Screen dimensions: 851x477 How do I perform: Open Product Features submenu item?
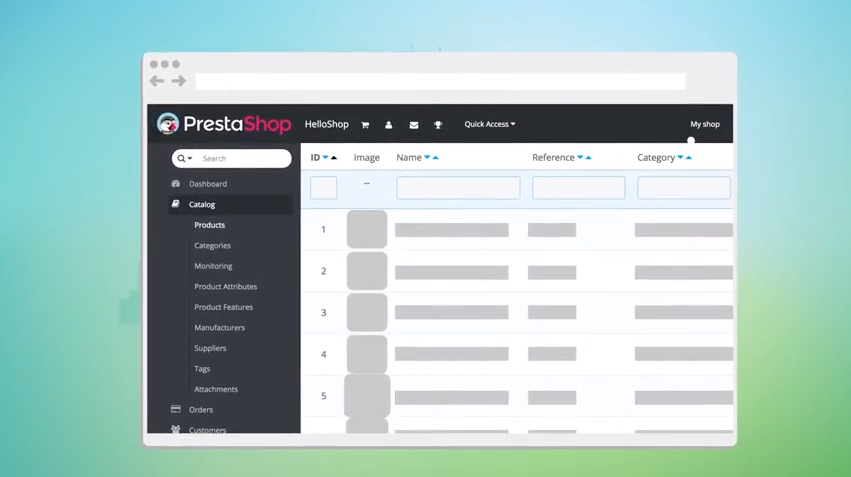point(224,307)
